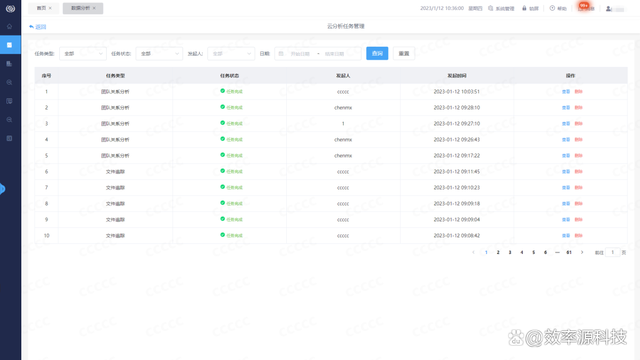640x360 pixels.
Task: View task in row 1
Action: [566, 92]
